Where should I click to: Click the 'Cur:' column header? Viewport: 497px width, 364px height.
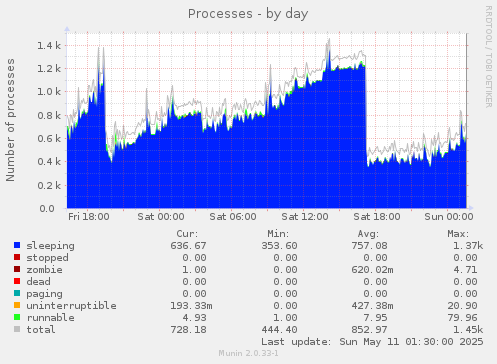pos(187,234)
